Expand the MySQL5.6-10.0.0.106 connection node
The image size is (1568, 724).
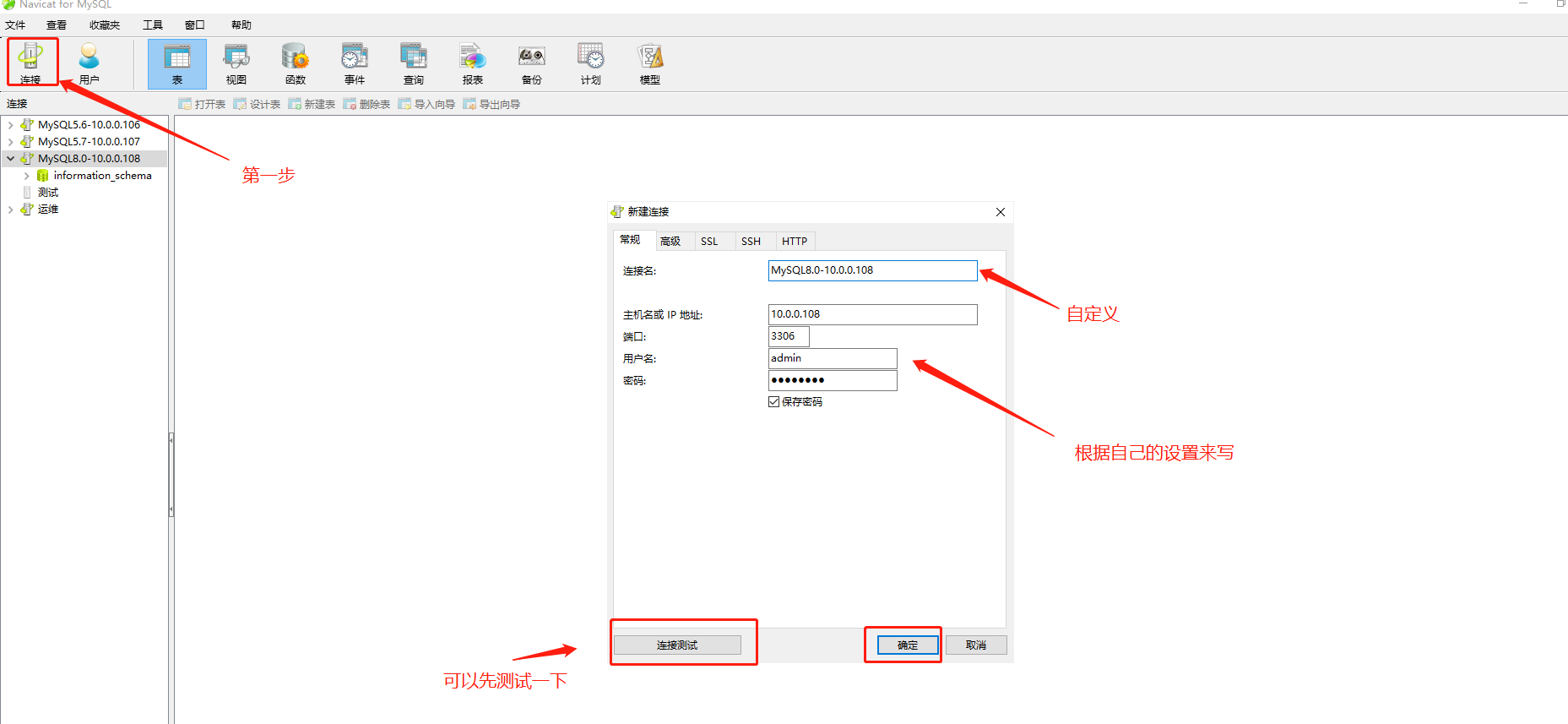10,124
